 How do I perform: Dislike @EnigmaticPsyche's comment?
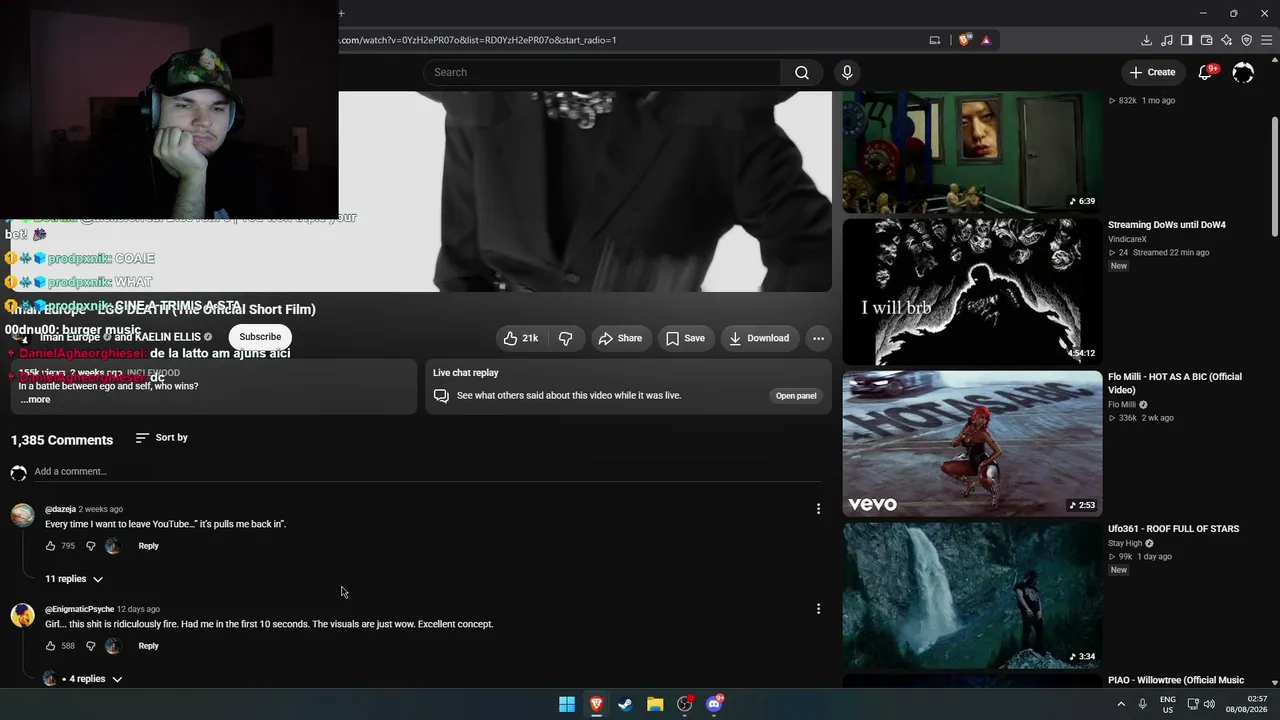click(90, 646)
